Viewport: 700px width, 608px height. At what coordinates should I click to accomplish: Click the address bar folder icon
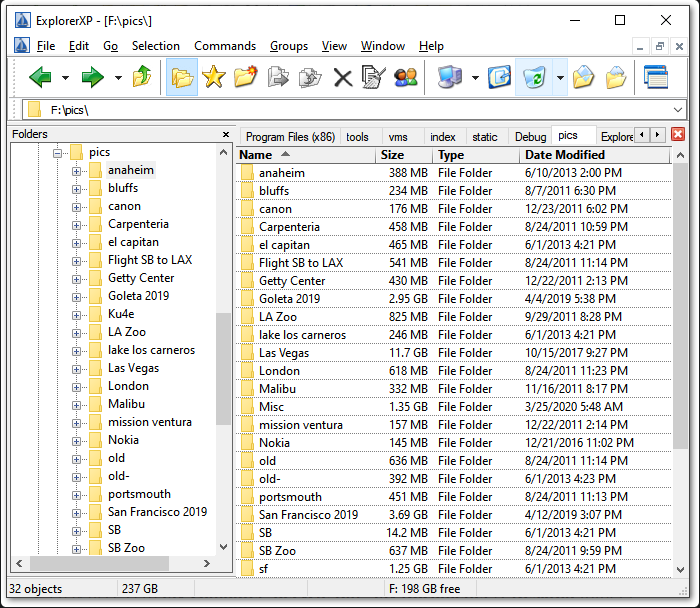(x=34, y=110)
